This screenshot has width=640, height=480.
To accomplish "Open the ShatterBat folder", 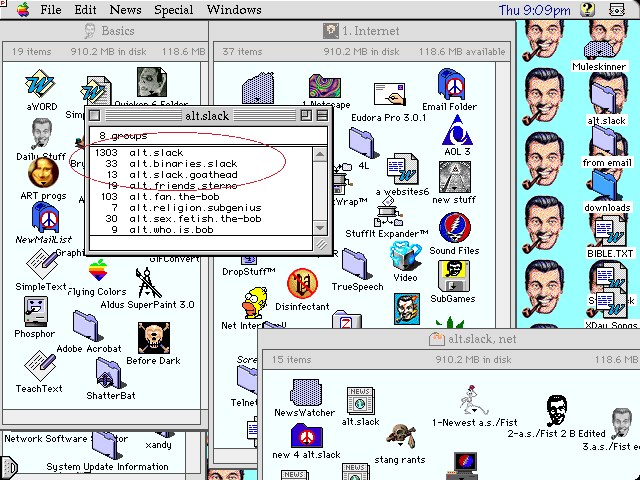I will click(109, 373).
